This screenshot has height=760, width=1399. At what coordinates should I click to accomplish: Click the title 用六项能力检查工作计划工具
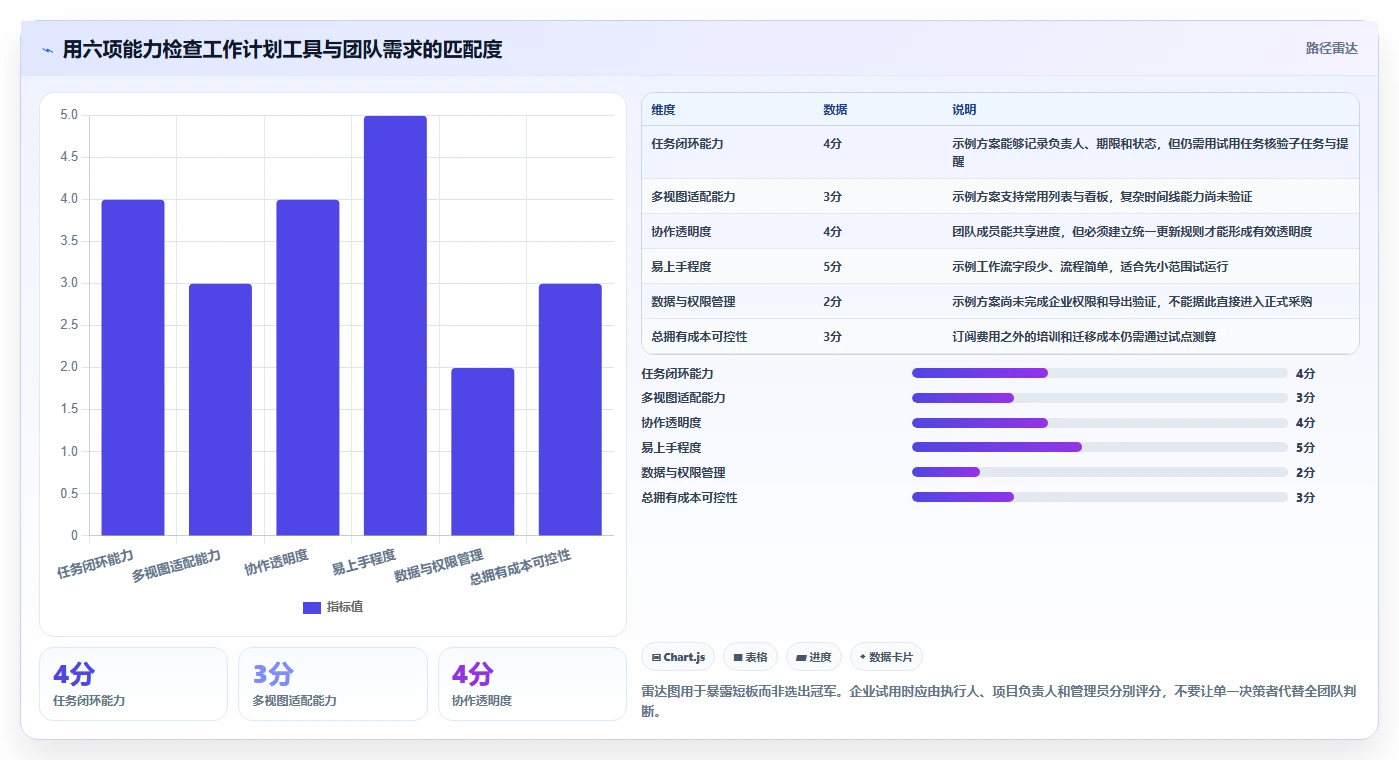[x=282, y=49]
